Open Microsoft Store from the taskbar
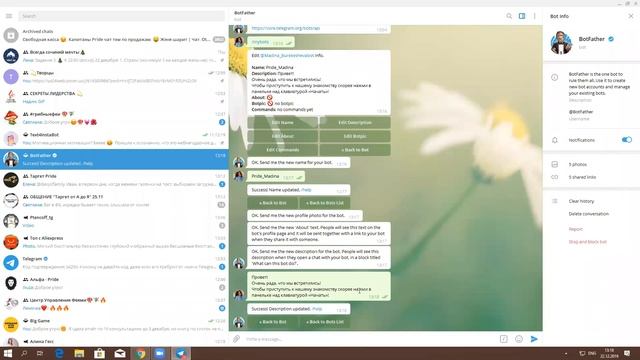 click(x=99, y=353)
